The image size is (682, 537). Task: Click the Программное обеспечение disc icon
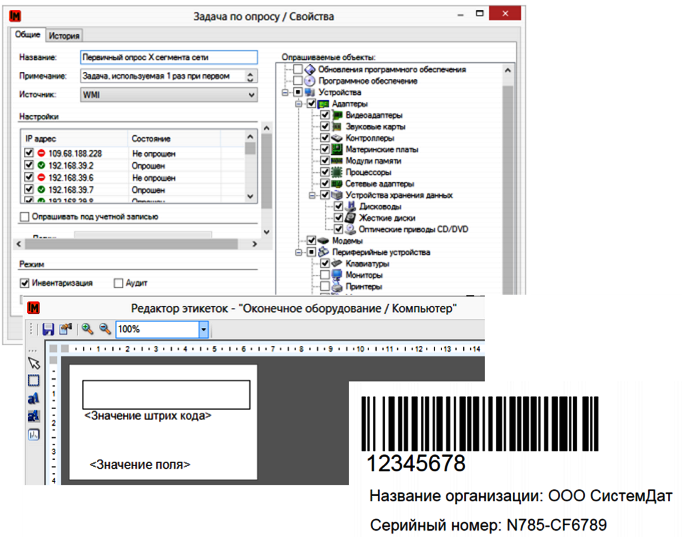310,81
